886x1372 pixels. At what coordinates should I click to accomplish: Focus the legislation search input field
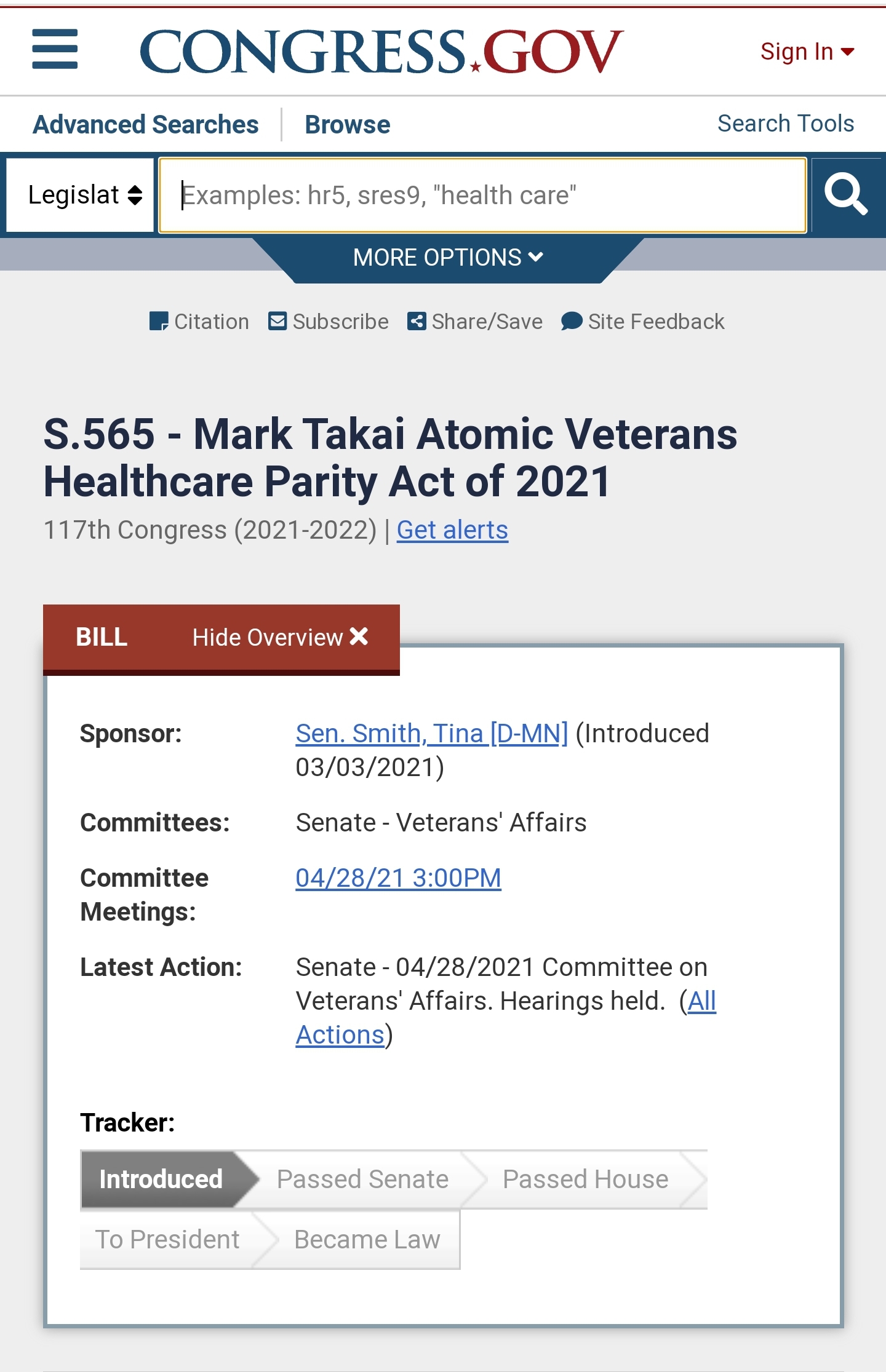[483, 195]
